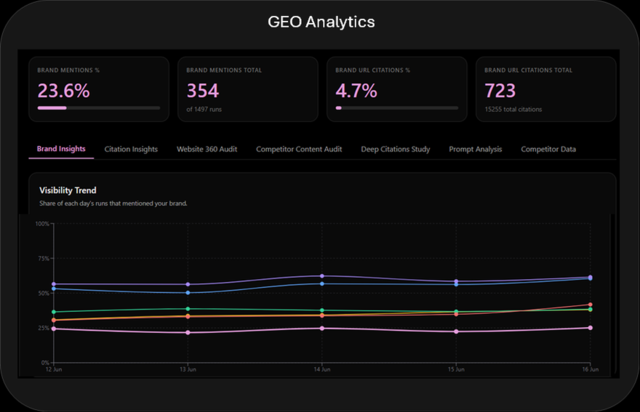Switch to the Brand Insights tab
The height and width of the screenshot is (412, 640).
click(61, 149)
